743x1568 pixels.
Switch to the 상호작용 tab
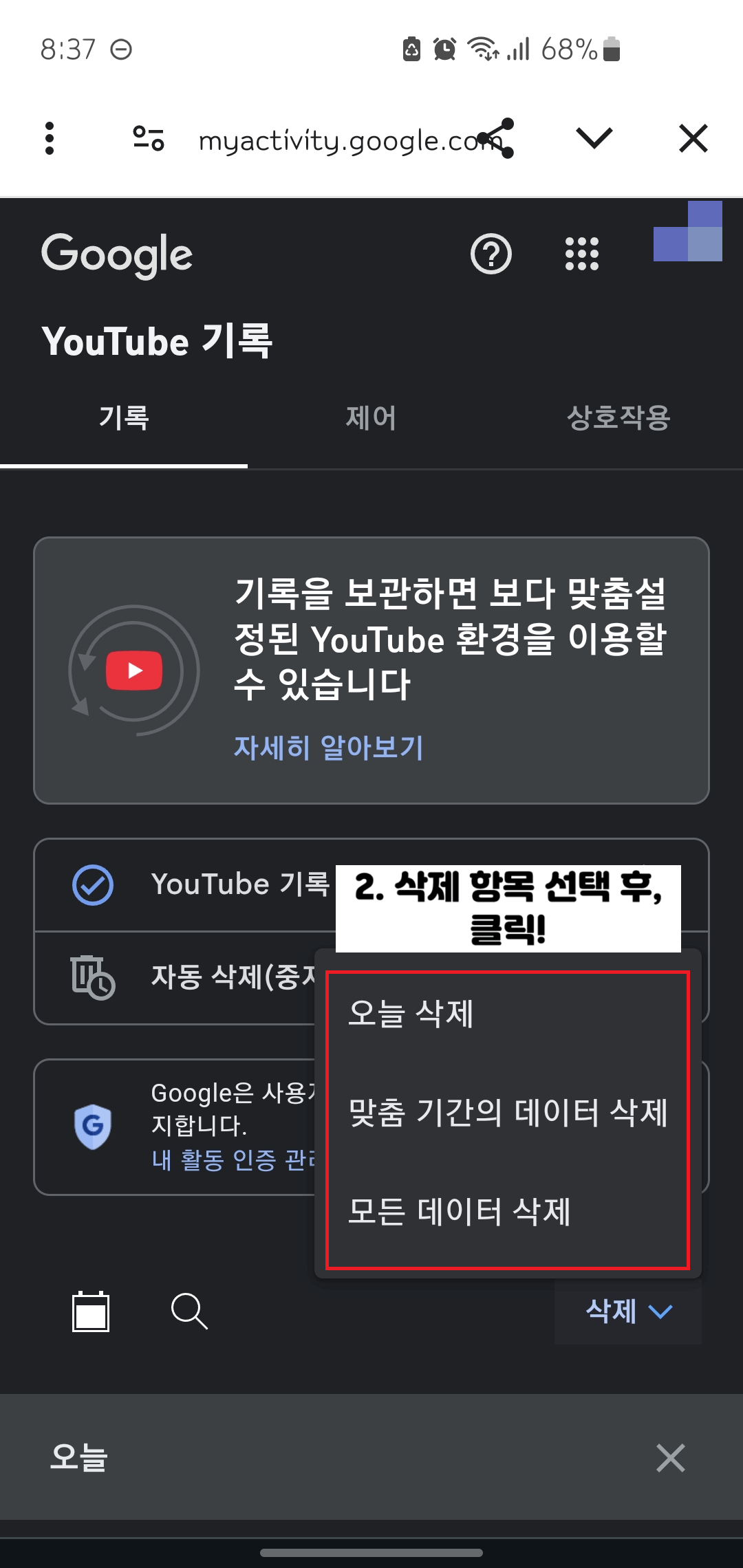[619, 418]
